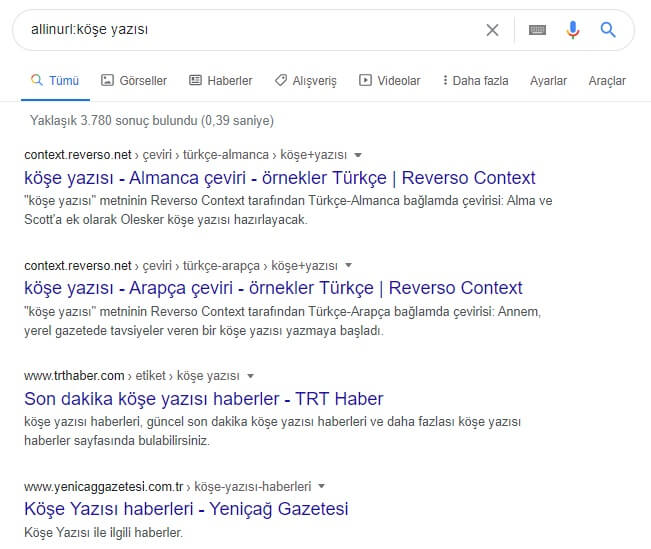Expand the arrow beside the türkçe-arapça Reverso URL

point(348,266)
